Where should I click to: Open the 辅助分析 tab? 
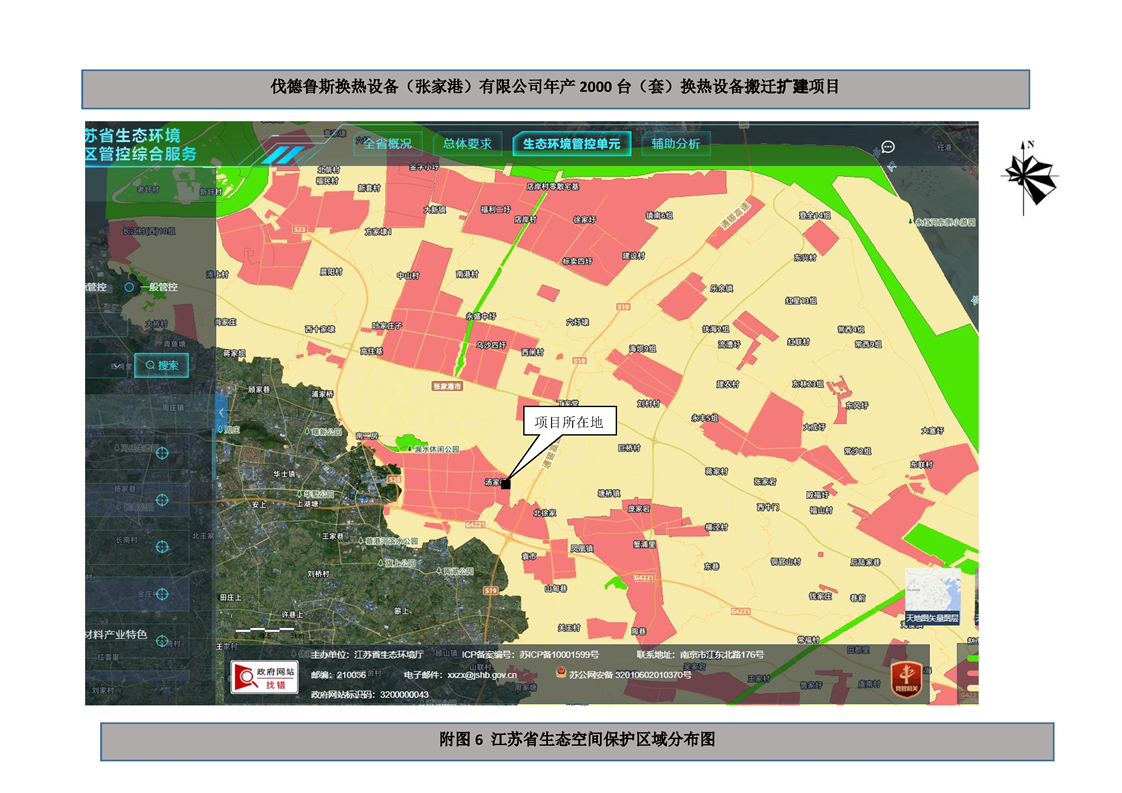676,144
